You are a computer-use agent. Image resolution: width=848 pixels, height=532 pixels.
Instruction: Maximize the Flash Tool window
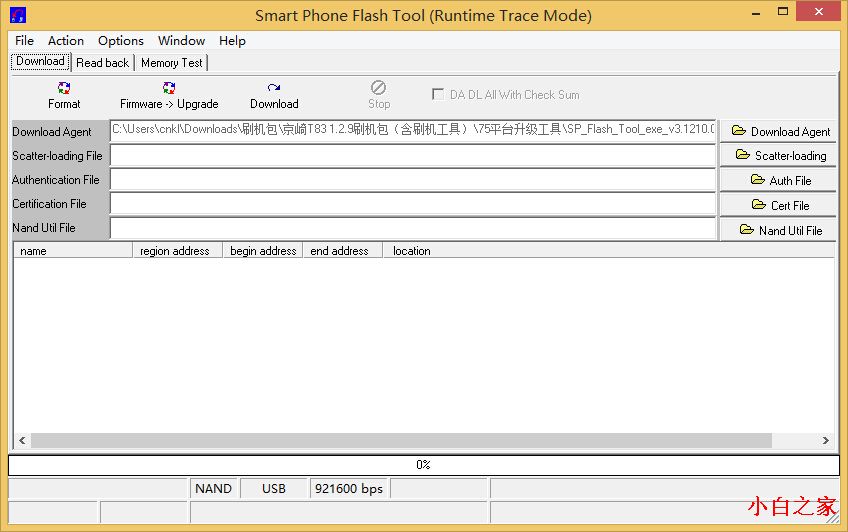tap(783, 12)
